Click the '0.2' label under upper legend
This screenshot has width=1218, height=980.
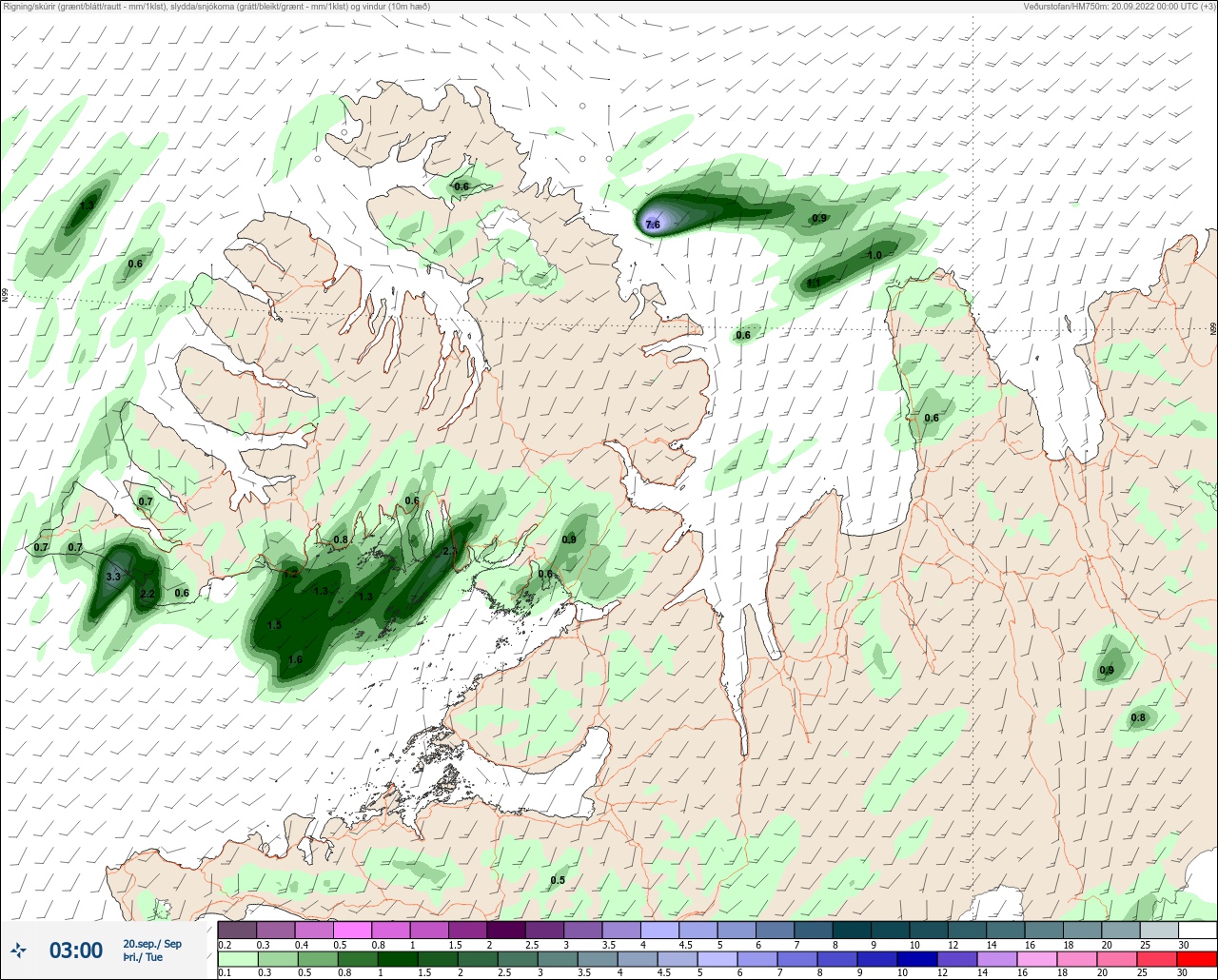[x=225, y=944]
